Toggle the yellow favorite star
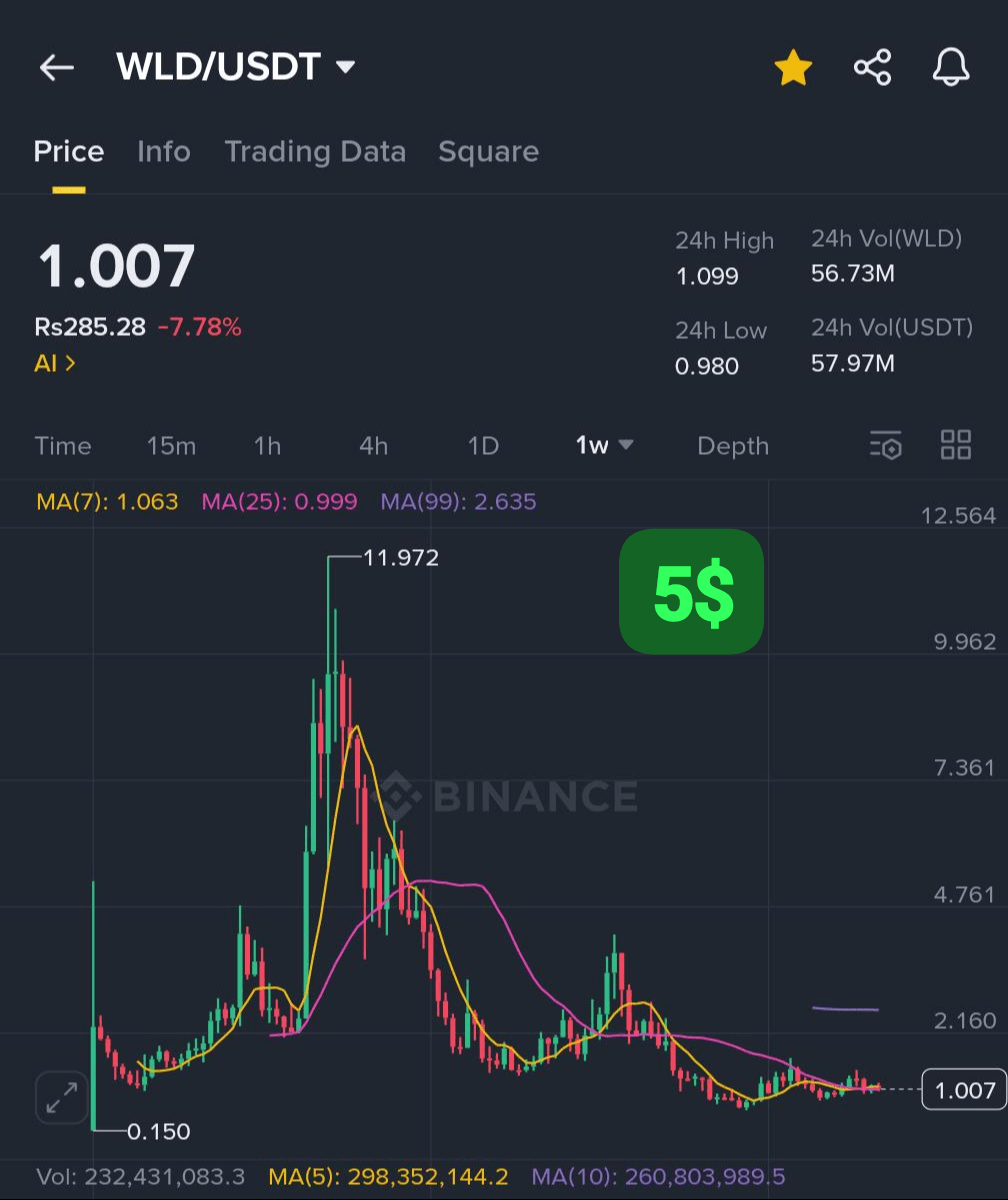The height and width of the screenshot is (1200, 1008). coord(793,68)
